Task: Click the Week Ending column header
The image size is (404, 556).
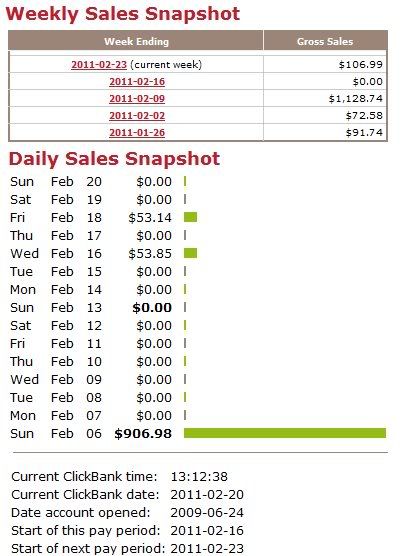Action: (136, 41)
